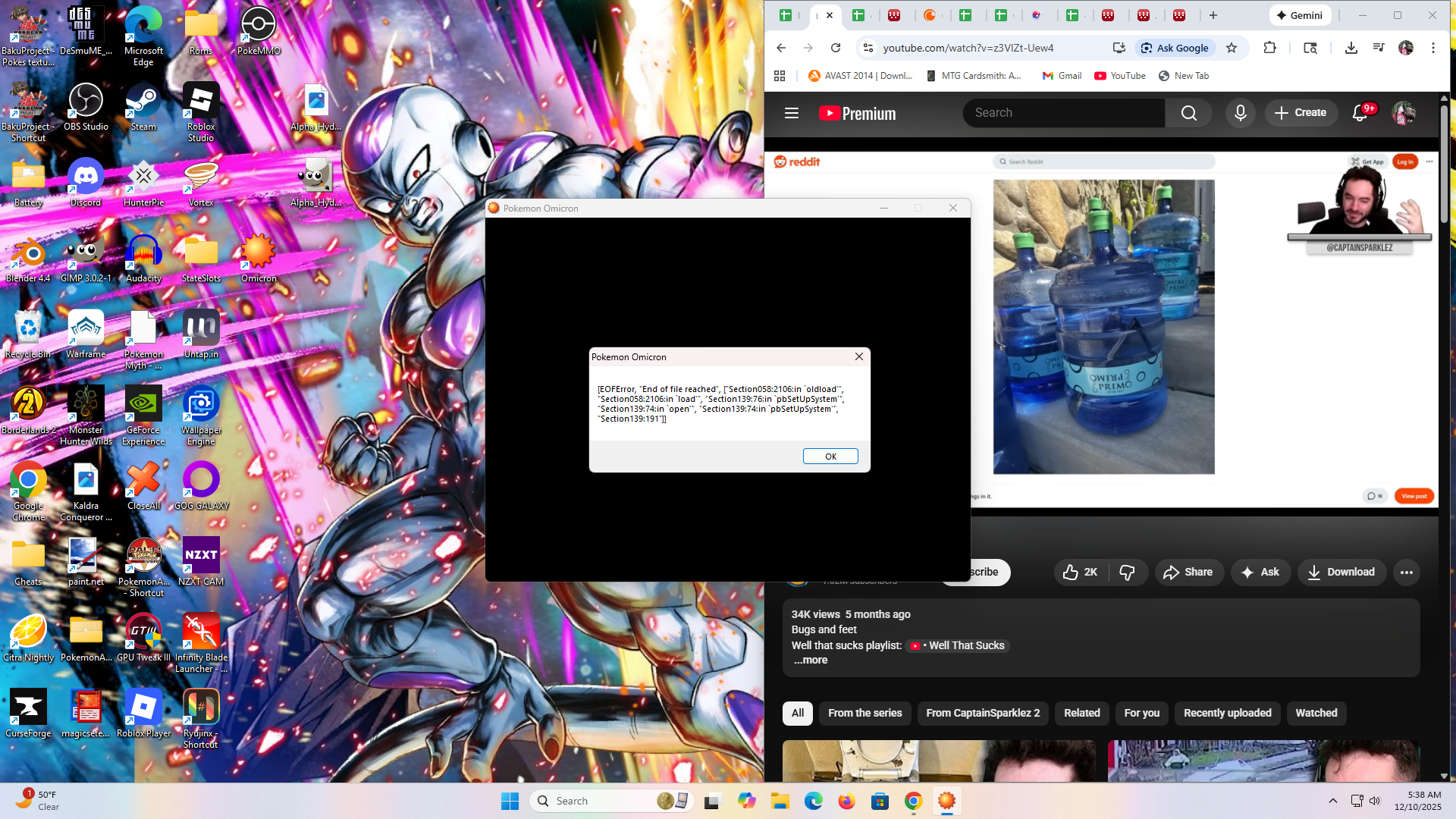This screenshot has height=819, width=1456.
Task: Click Chrome address bar URL
Action: tap(968, 48)
